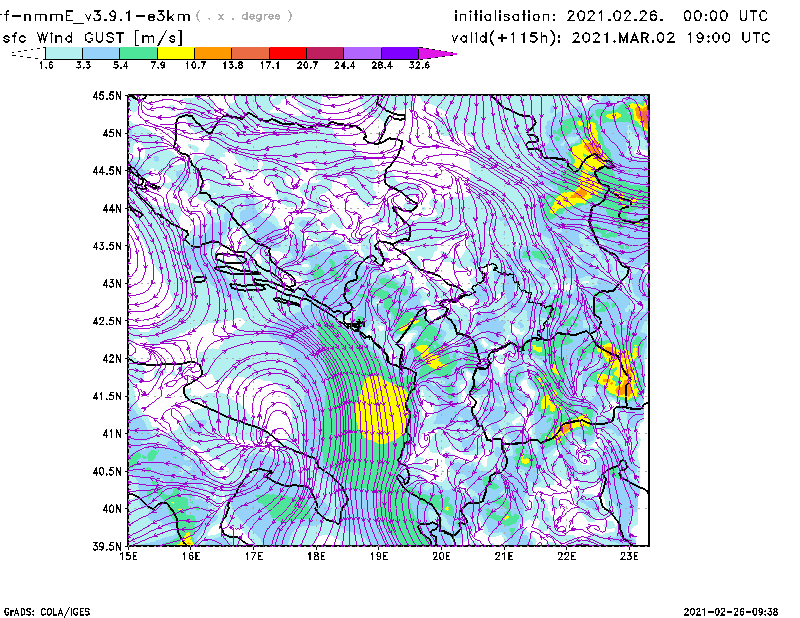Click the 19E longitude label
The width and height of the screenshot is (800, 618).
pos(379,556)
